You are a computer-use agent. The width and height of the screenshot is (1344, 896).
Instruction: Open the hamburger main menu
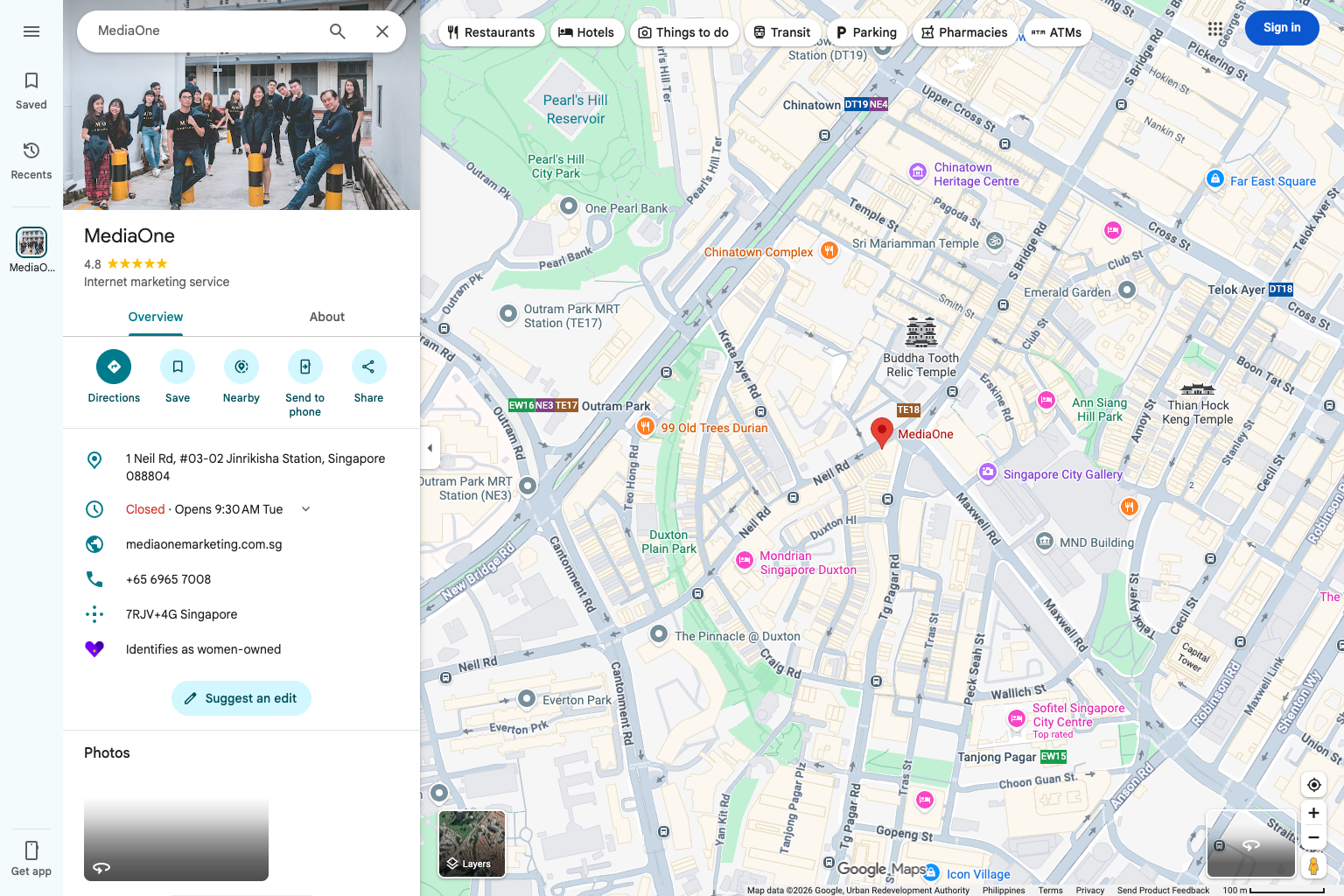[31, 31]
